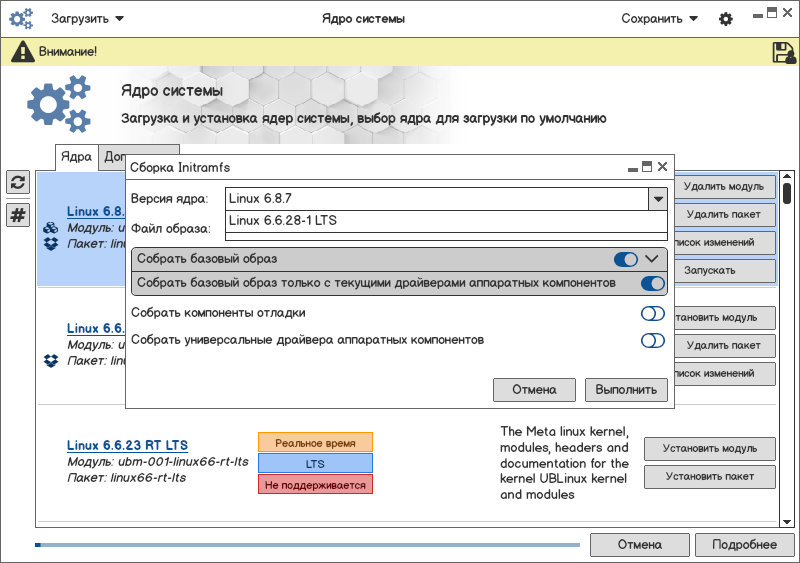Click the floppy disk save icon

[783, 52]
